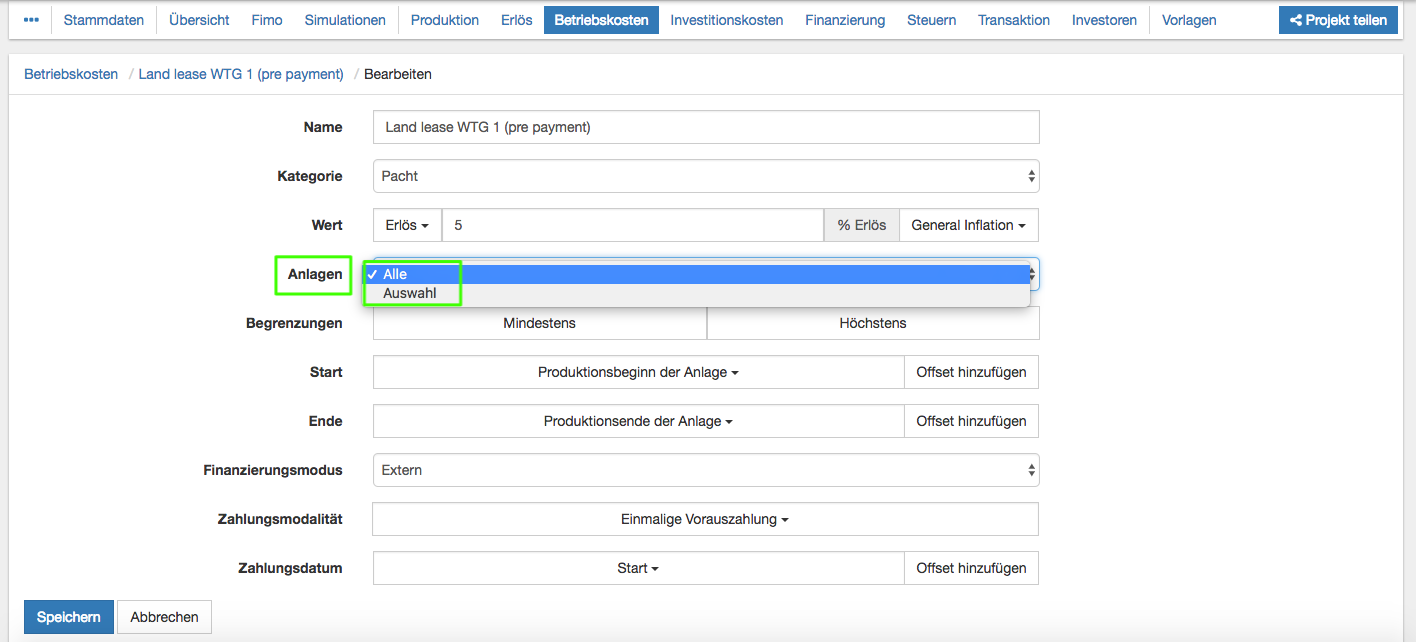Click Offset hinzufügen in the Ende row
Image resolution: width=1416 pixels, height=642 pixels.
(971, 421)
